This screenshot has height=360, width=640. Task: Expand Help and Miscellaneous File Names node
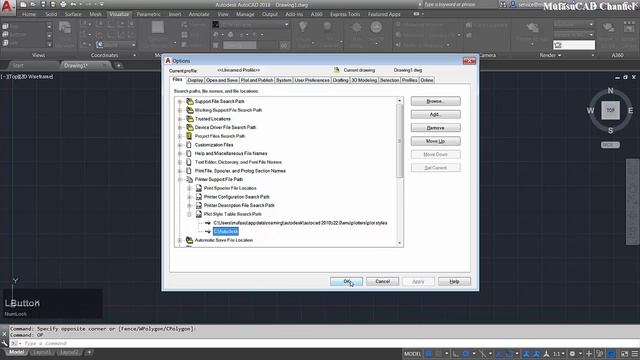tap(180, 153)
